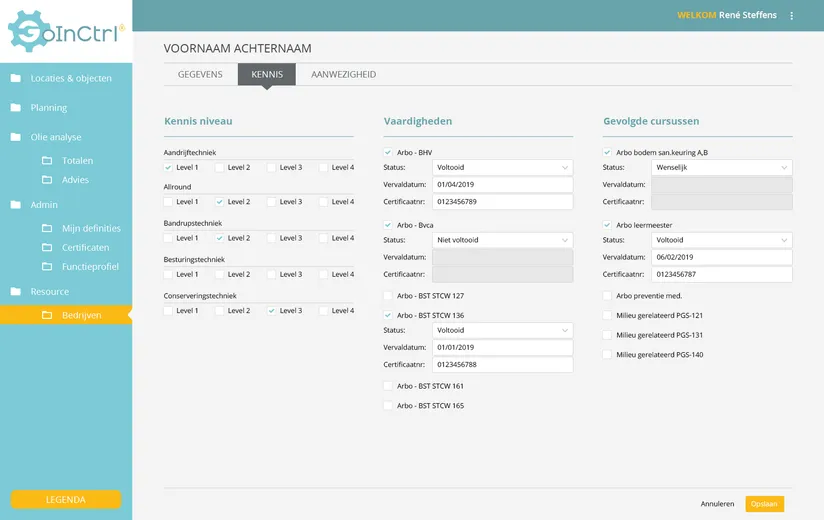Click the Locaties & objecten folder icon

[16, 78]
